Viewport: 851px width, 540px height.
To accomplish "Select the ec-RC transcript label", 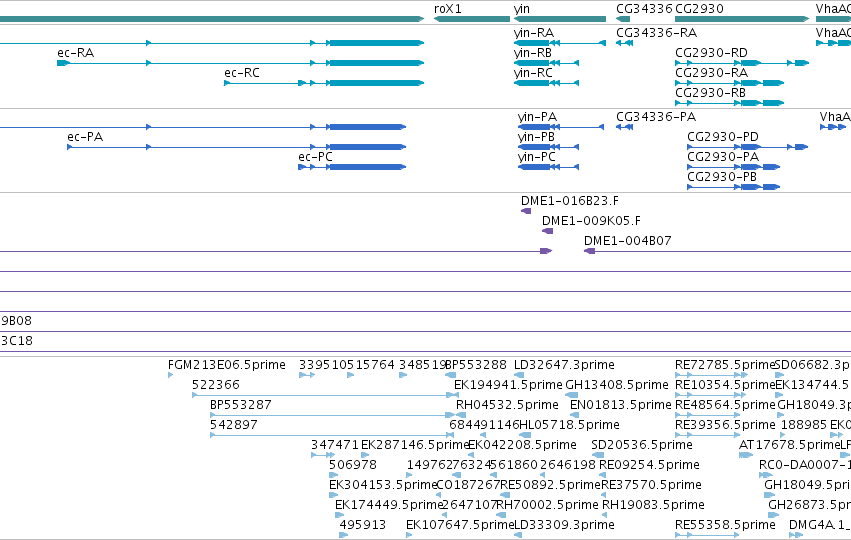I will pos(242,73).
